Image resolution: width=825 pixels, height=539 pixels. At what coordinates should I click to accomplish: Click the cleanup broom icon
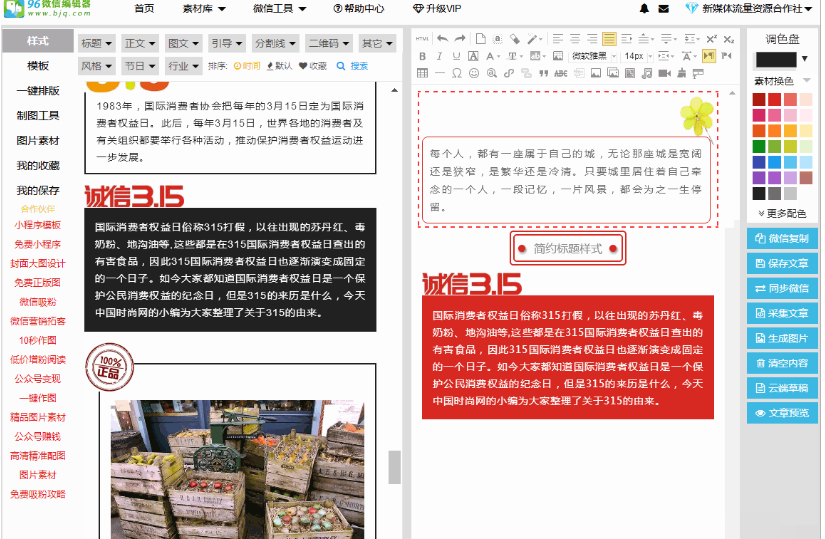pos(681,73)
